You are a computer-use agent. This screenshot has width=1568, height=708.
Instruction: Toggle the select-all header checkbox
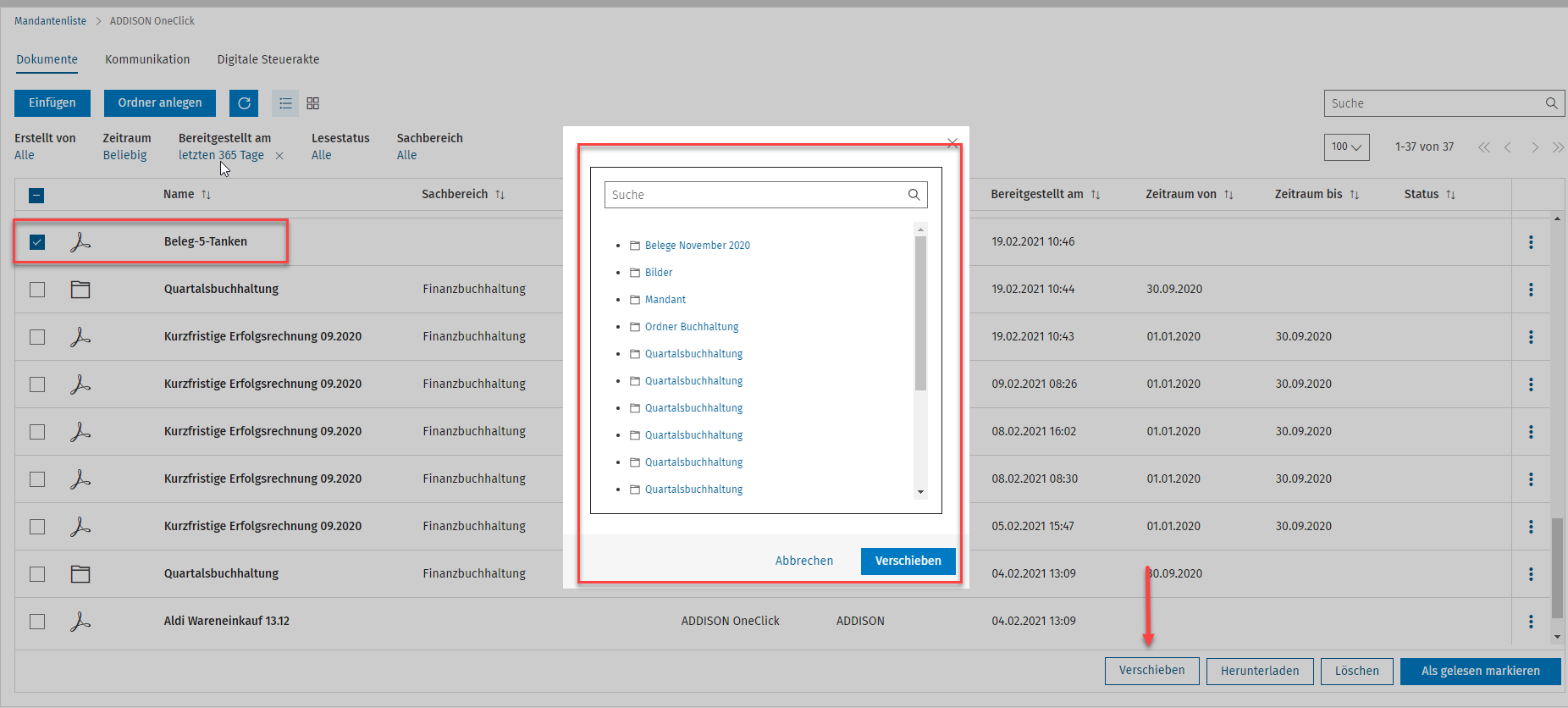[36, 196]
